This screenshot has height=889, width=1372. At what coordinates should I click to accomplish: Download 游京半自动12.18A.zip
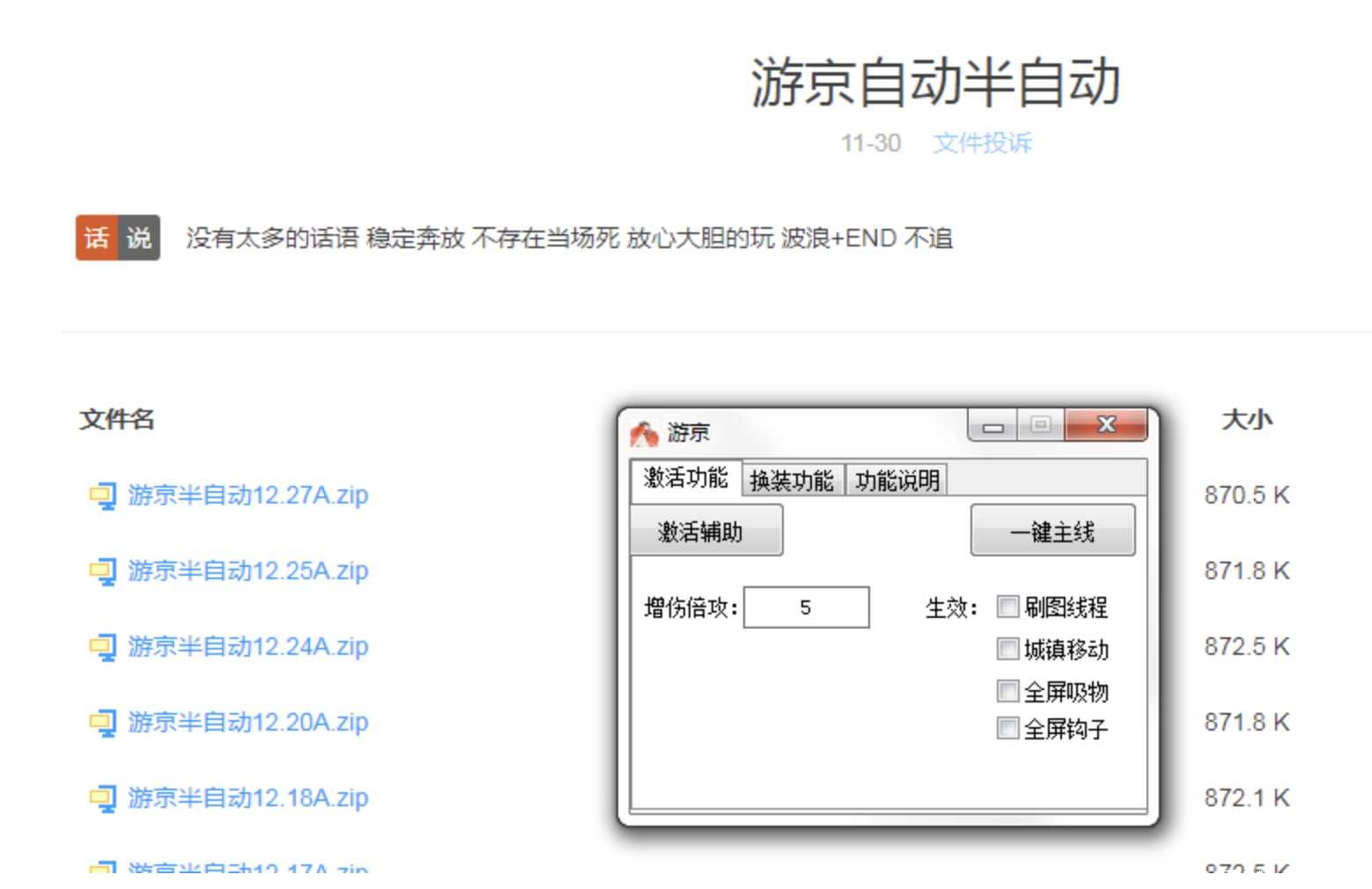click(248, 798)
